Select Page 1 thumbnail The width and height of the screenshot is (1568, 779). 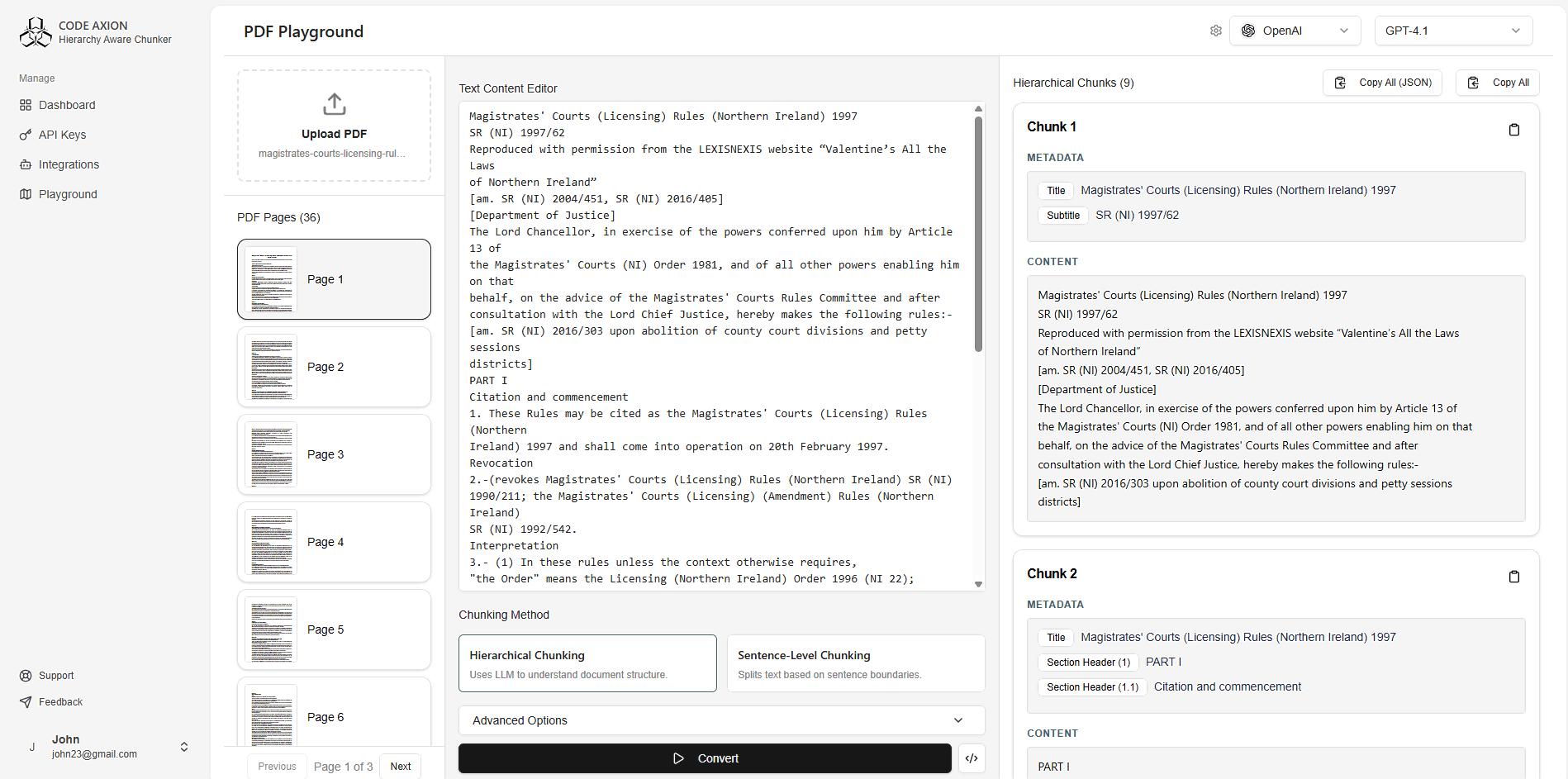(334, 279)
